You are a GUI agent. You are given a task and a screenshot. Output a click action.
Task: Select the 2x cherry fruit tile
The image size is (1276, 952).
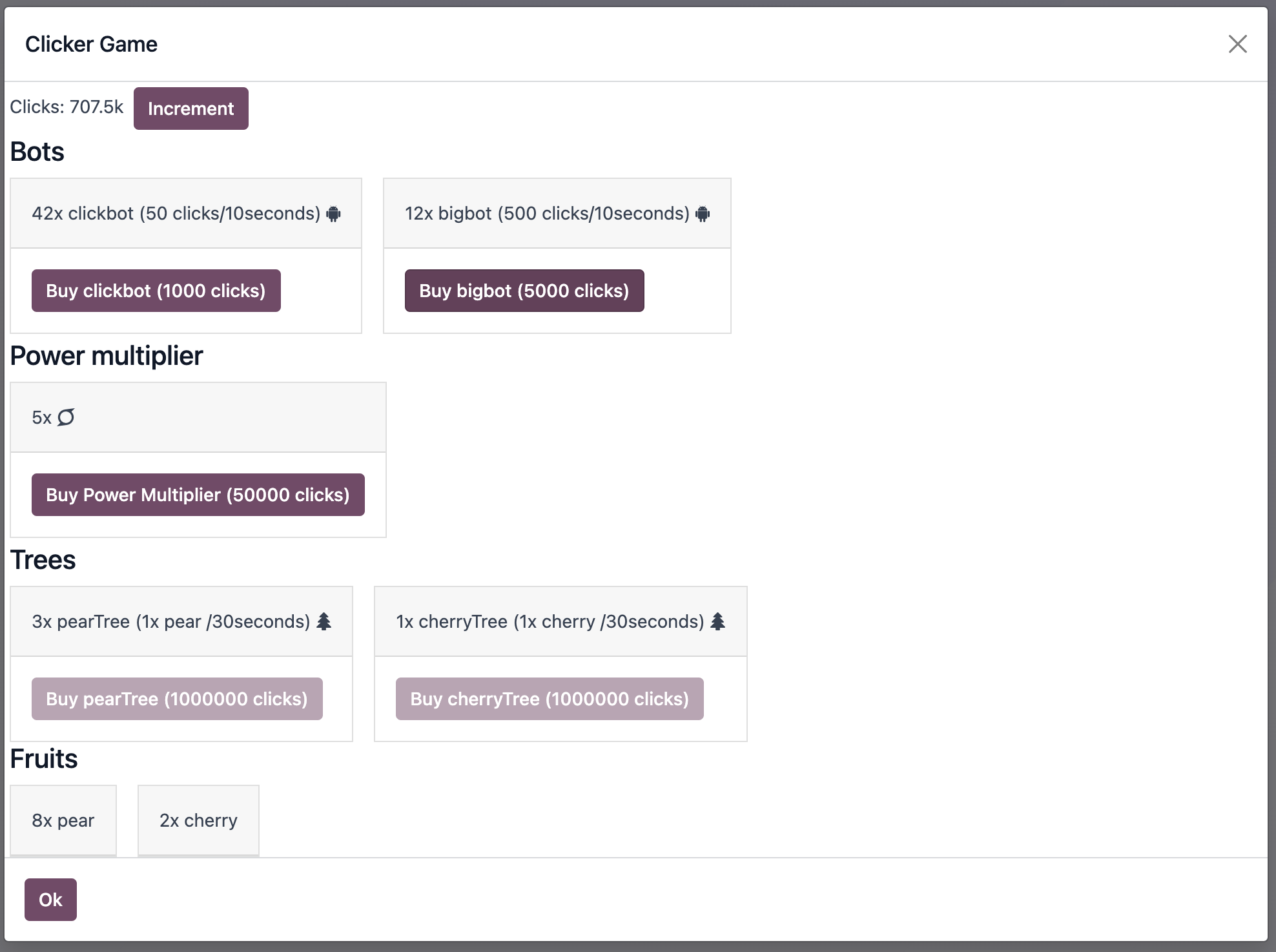tap(198, 820)
